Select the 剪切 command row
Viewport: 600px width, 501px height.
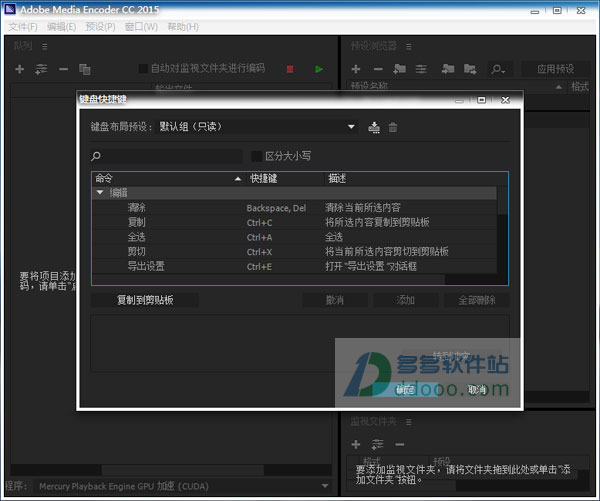(294, 251)
